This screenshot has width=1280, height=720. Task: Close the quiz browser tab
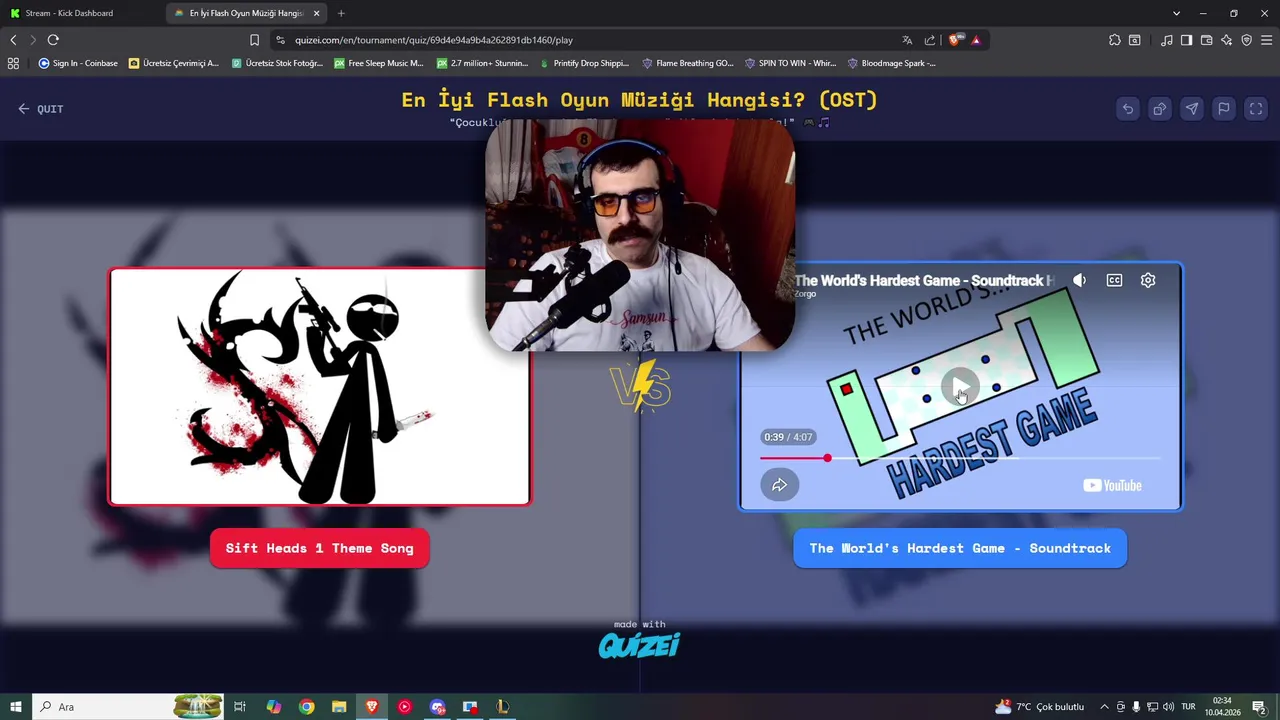click(317, 13)
